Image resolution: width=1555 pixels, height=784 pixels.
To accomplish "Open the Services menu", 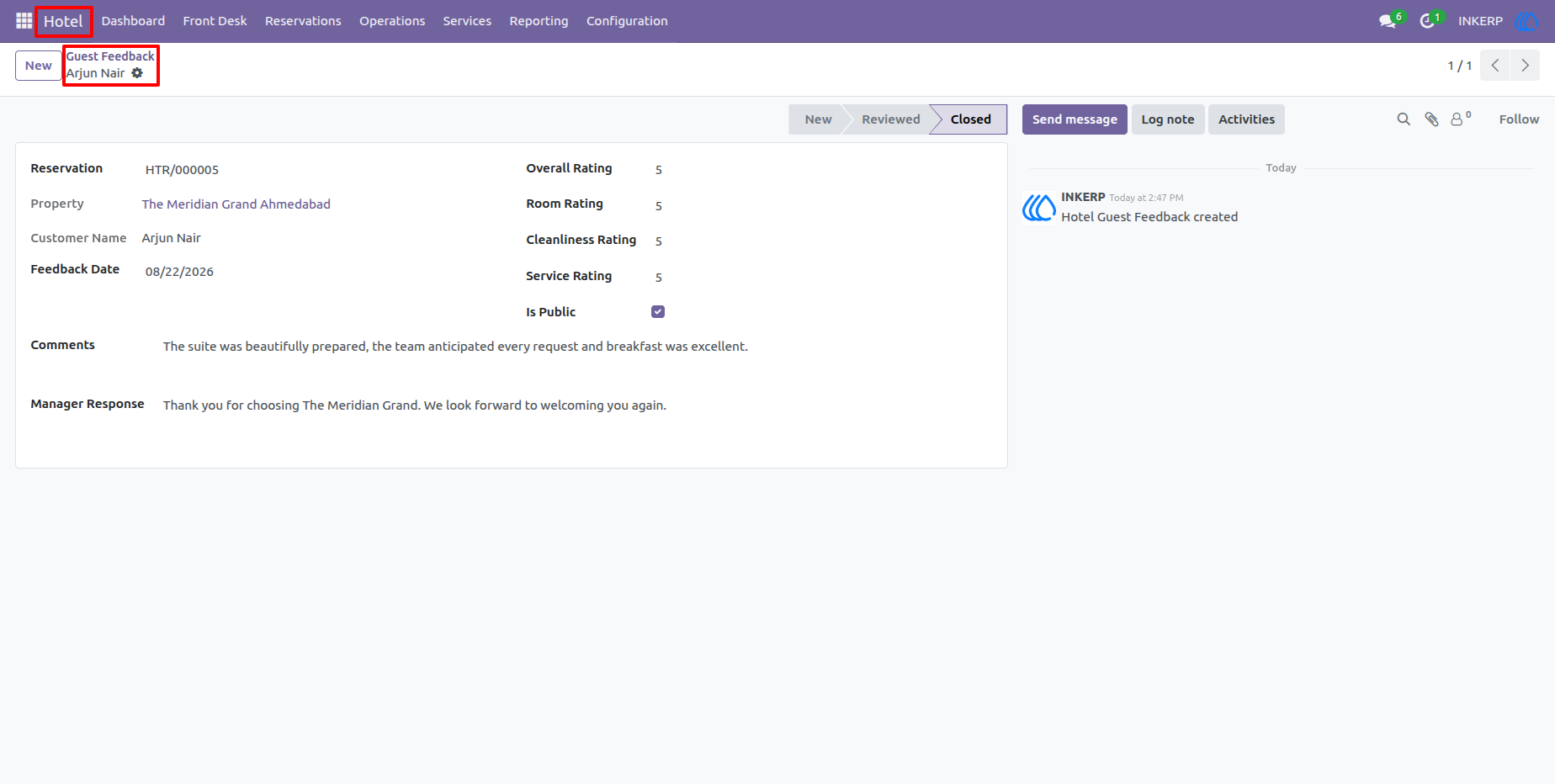I will point(467,21).
